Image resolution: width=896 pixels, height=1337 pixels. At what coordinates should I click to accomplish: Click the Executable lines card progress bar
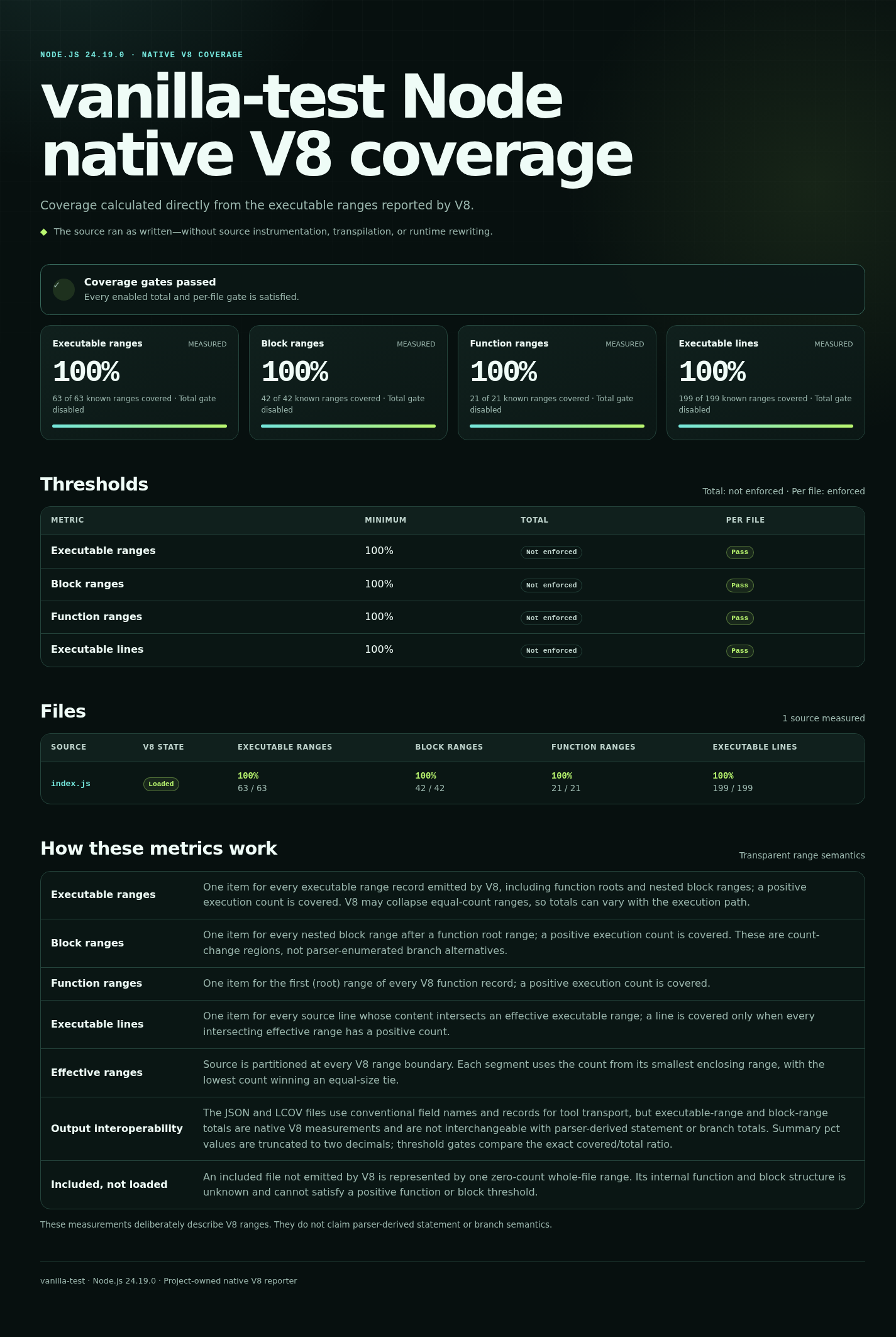click(766, 426)
